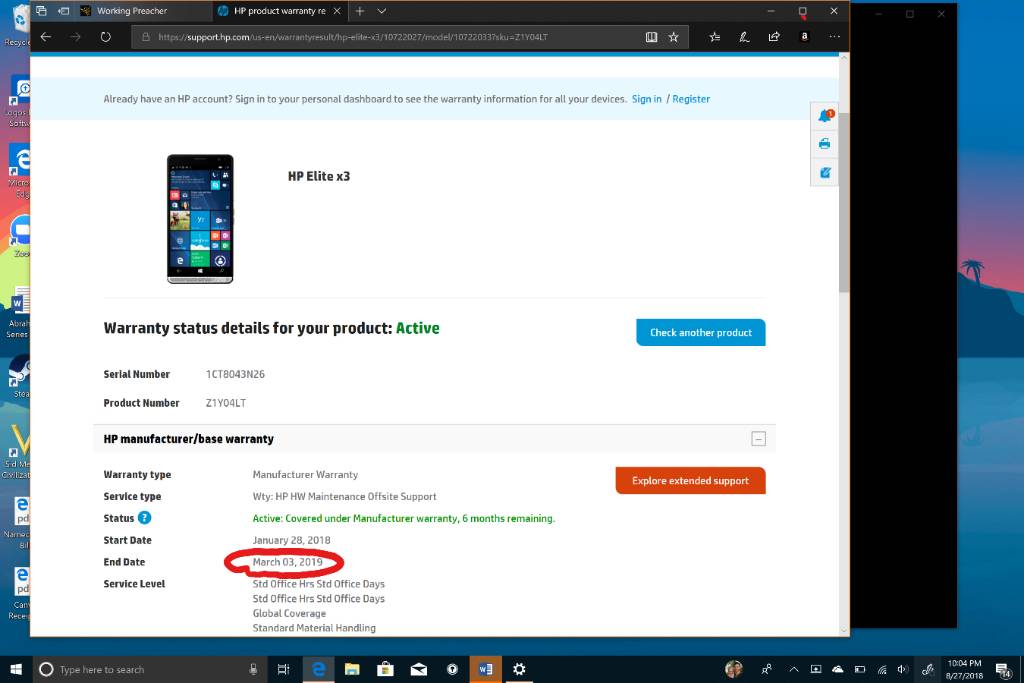Open the HP feedback pencil icon
Screen dimensions: 1024x683
[825, 172]
